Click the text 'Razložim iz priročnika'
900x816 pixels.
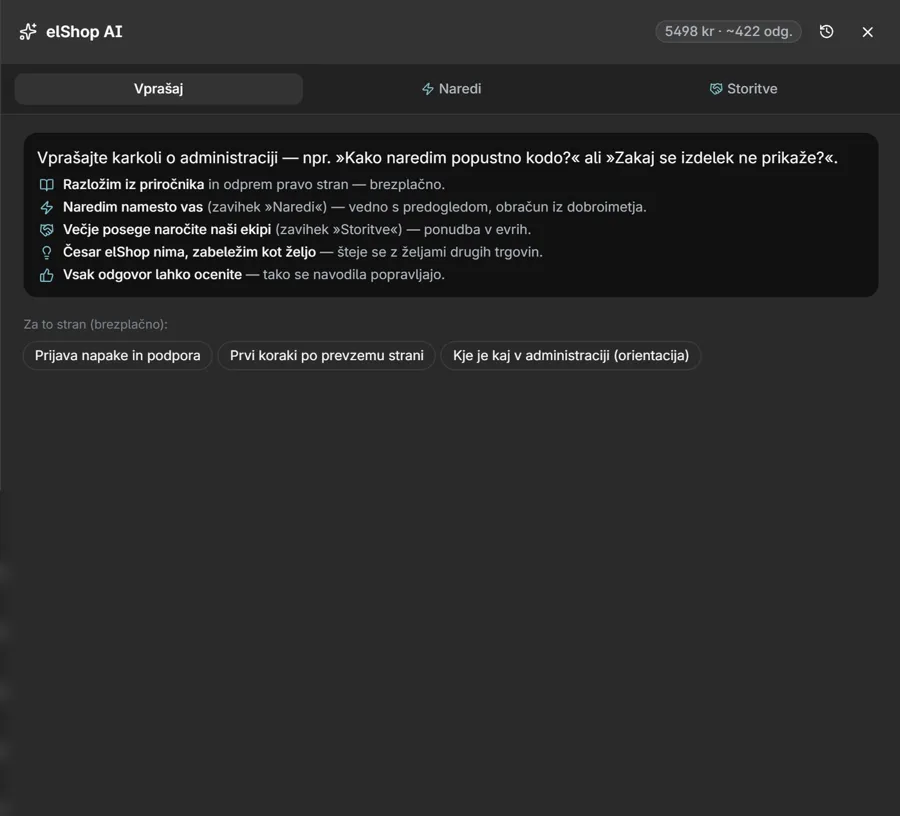133,185
